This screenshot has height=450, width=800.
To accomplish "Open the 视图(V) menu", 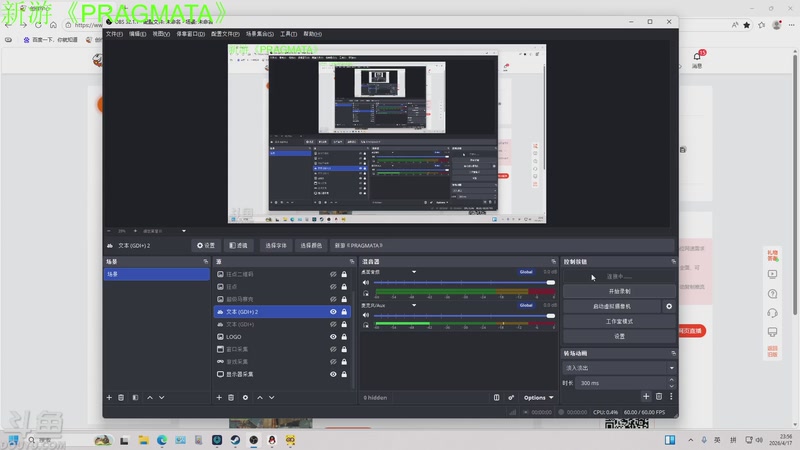I will 161,34.
